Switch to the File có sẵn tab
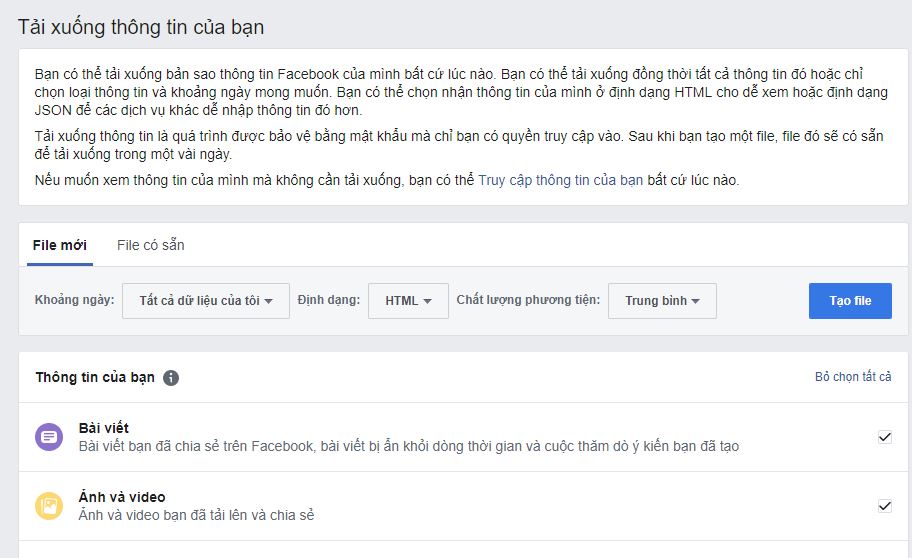The height and width of the screenshot is (558, 912). coord(151,246)
